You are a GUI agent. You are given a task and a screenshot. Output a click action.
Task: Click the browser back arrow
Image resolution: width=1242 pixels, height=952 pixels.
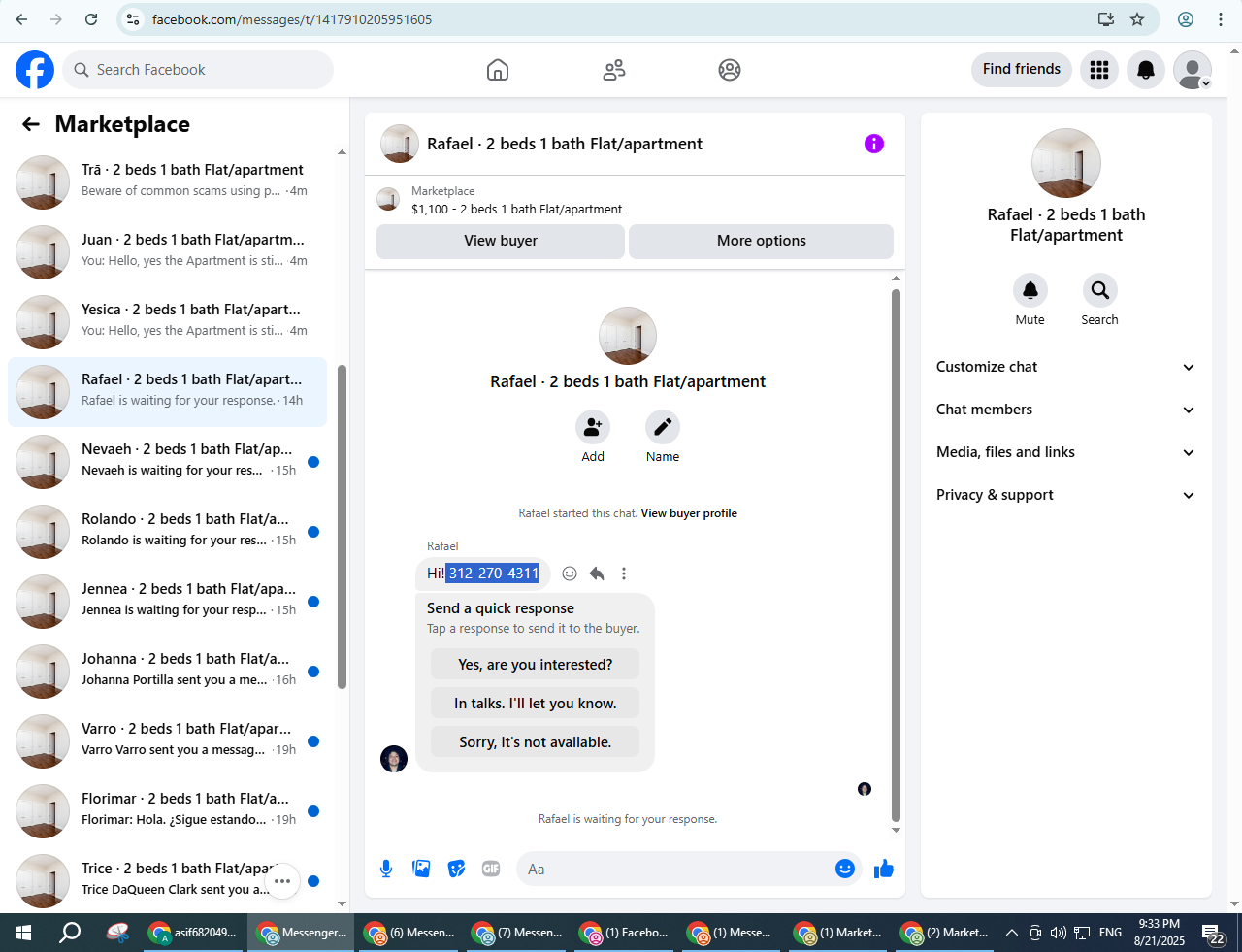(21, 19)
